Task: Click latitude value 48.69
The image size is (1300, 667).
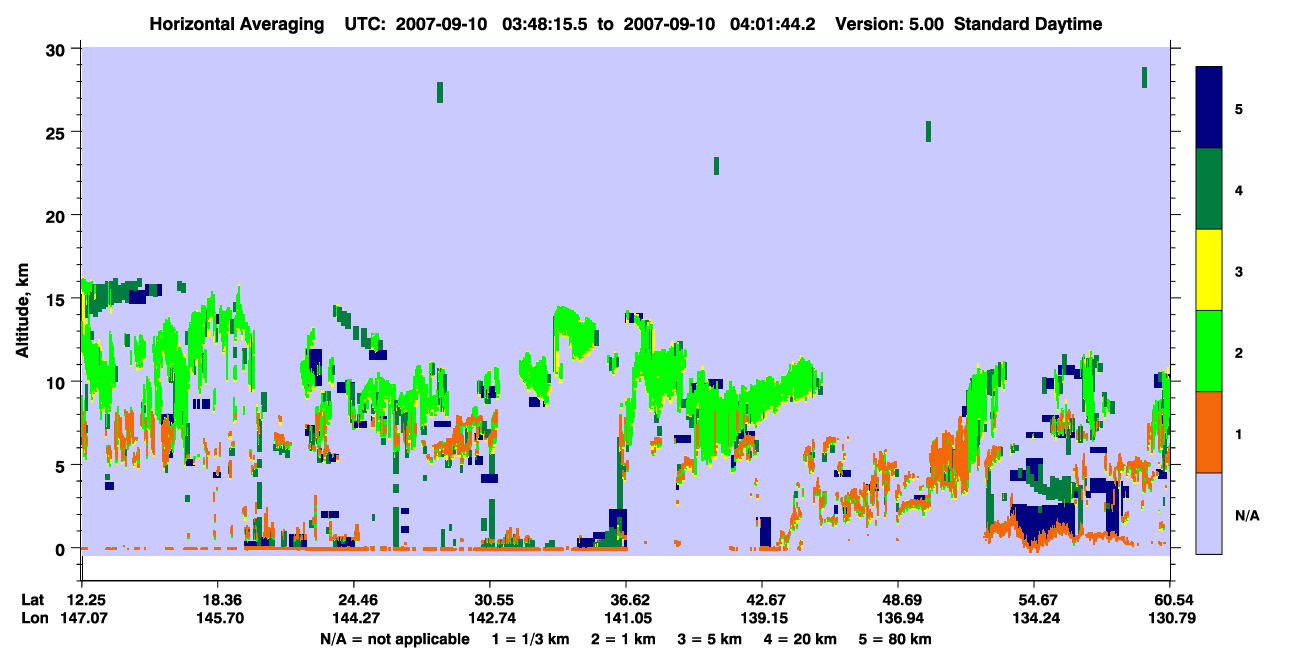Action: point(898,599)
